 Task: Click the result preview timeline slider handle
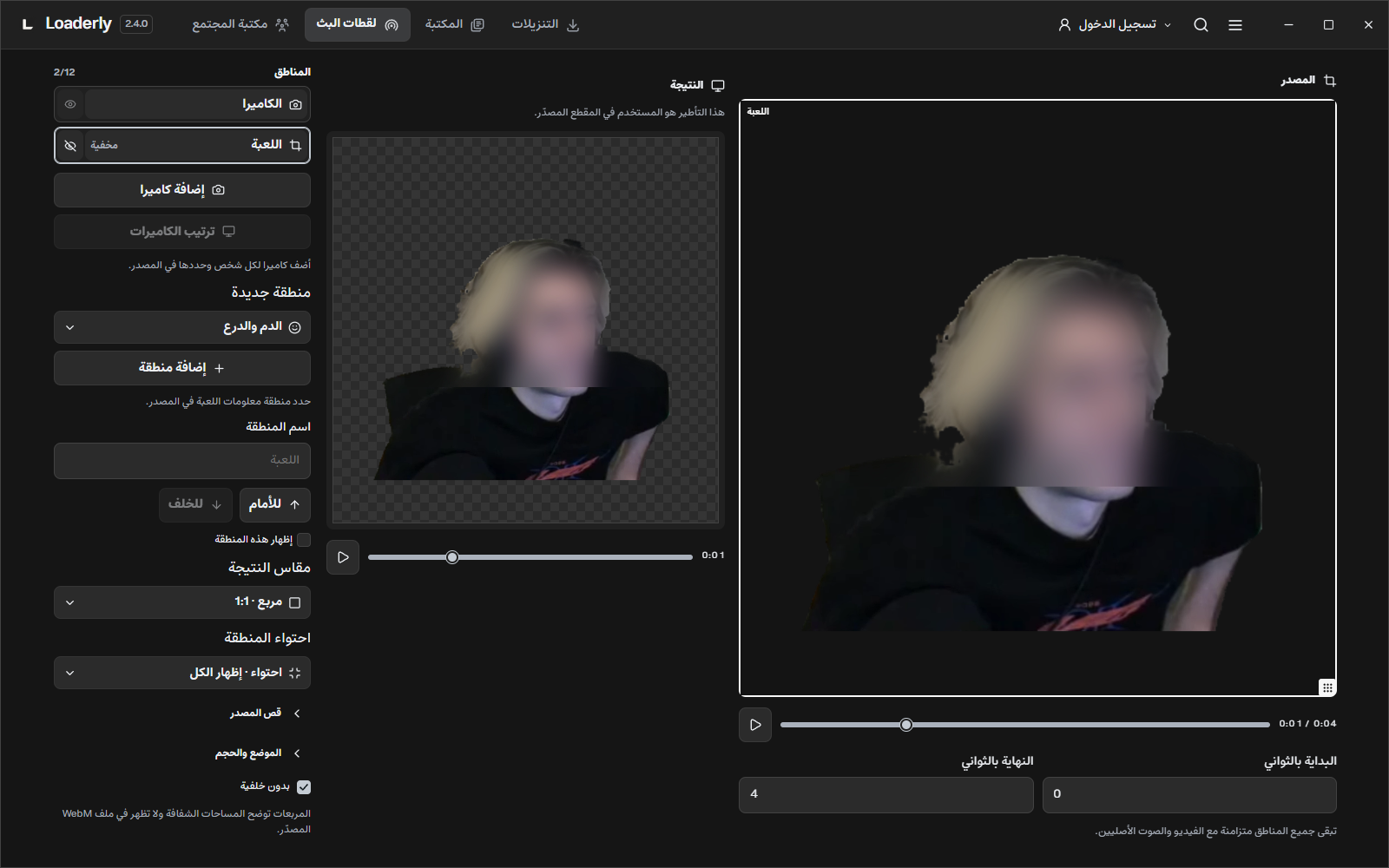452,557
